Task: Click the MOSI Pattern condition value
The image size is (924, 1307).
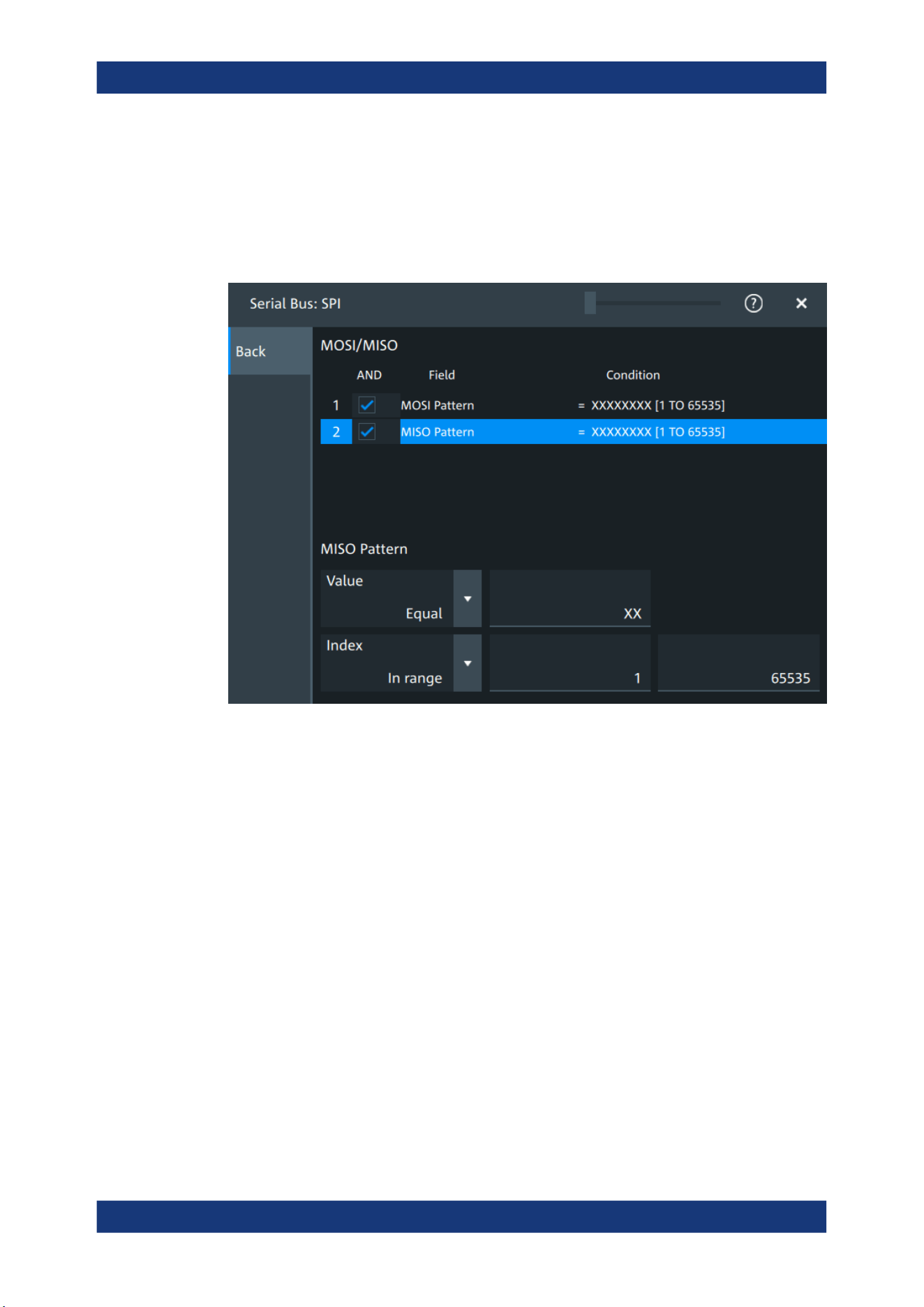Action: (x=657, y=406)
